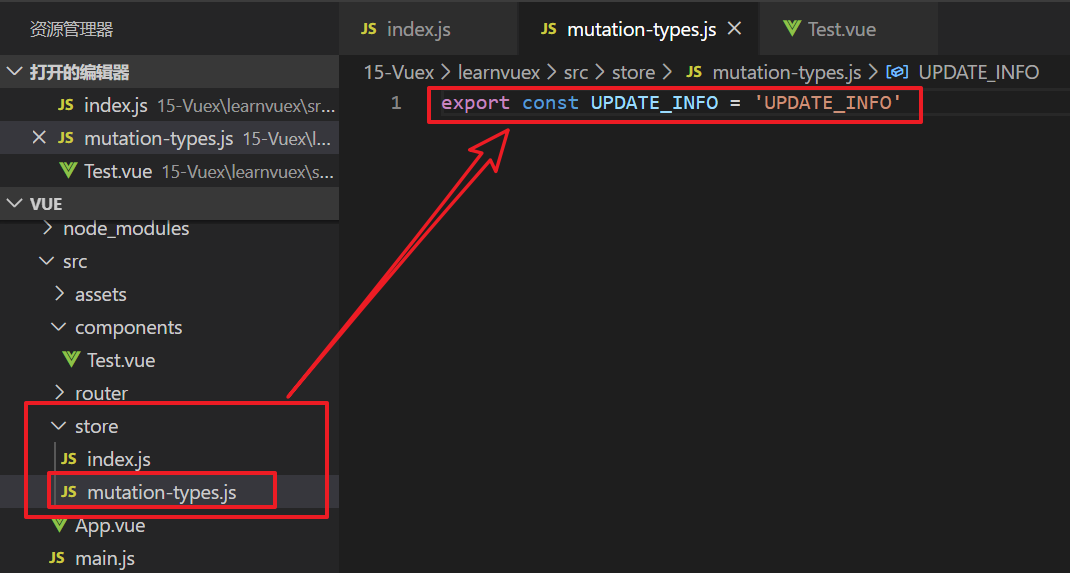Image resolution: width=1070 pixels, height=573 pixels.
Task: Click the JS icon on index.js tab
Action: (368, 29)
